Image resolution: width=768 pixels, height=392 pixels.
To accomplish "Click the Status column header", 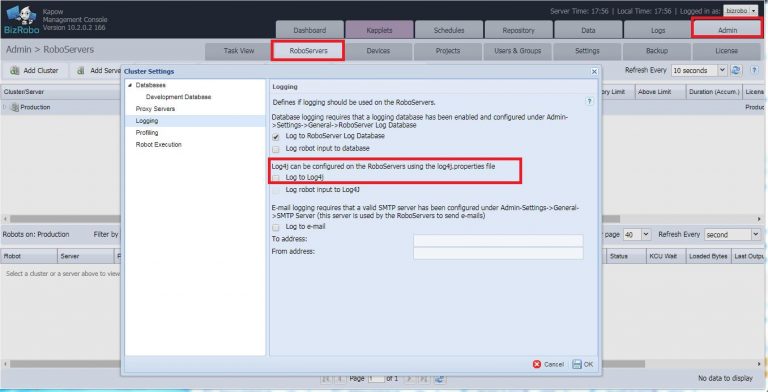I will 626,256.
